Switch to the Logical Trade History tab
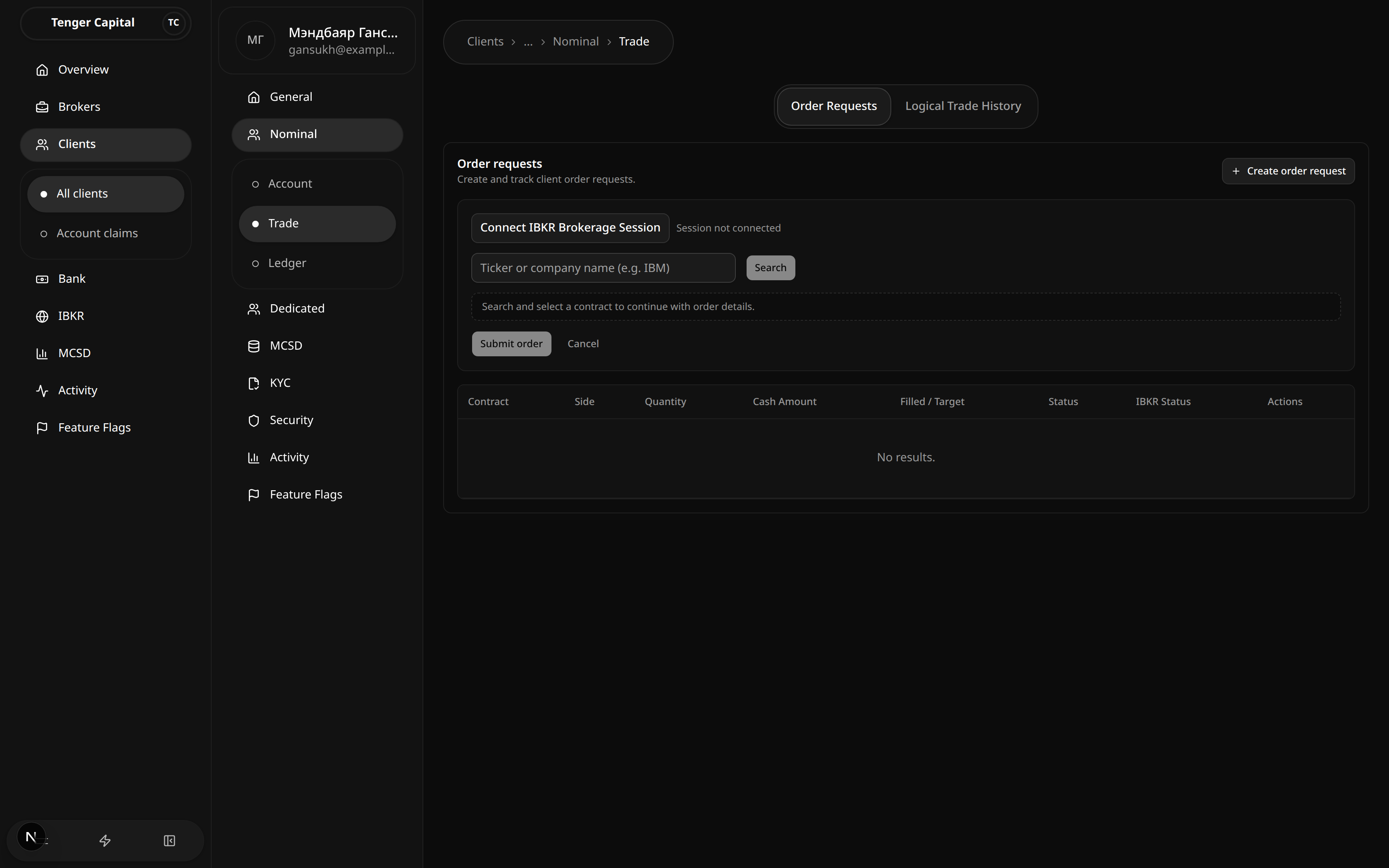This screenshot has width=1389, height=868. (x=963, y=106)
